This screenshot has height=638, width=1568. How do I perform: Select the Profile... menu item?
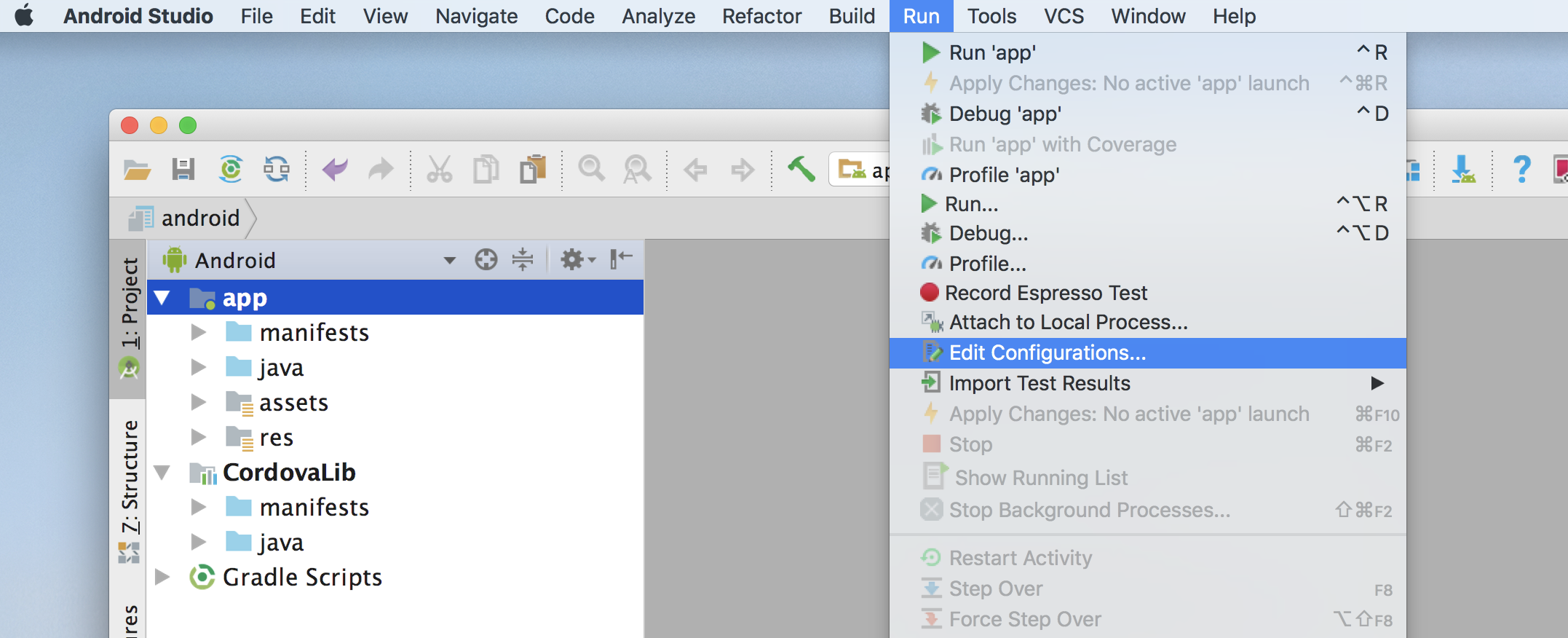(1148, 264)
